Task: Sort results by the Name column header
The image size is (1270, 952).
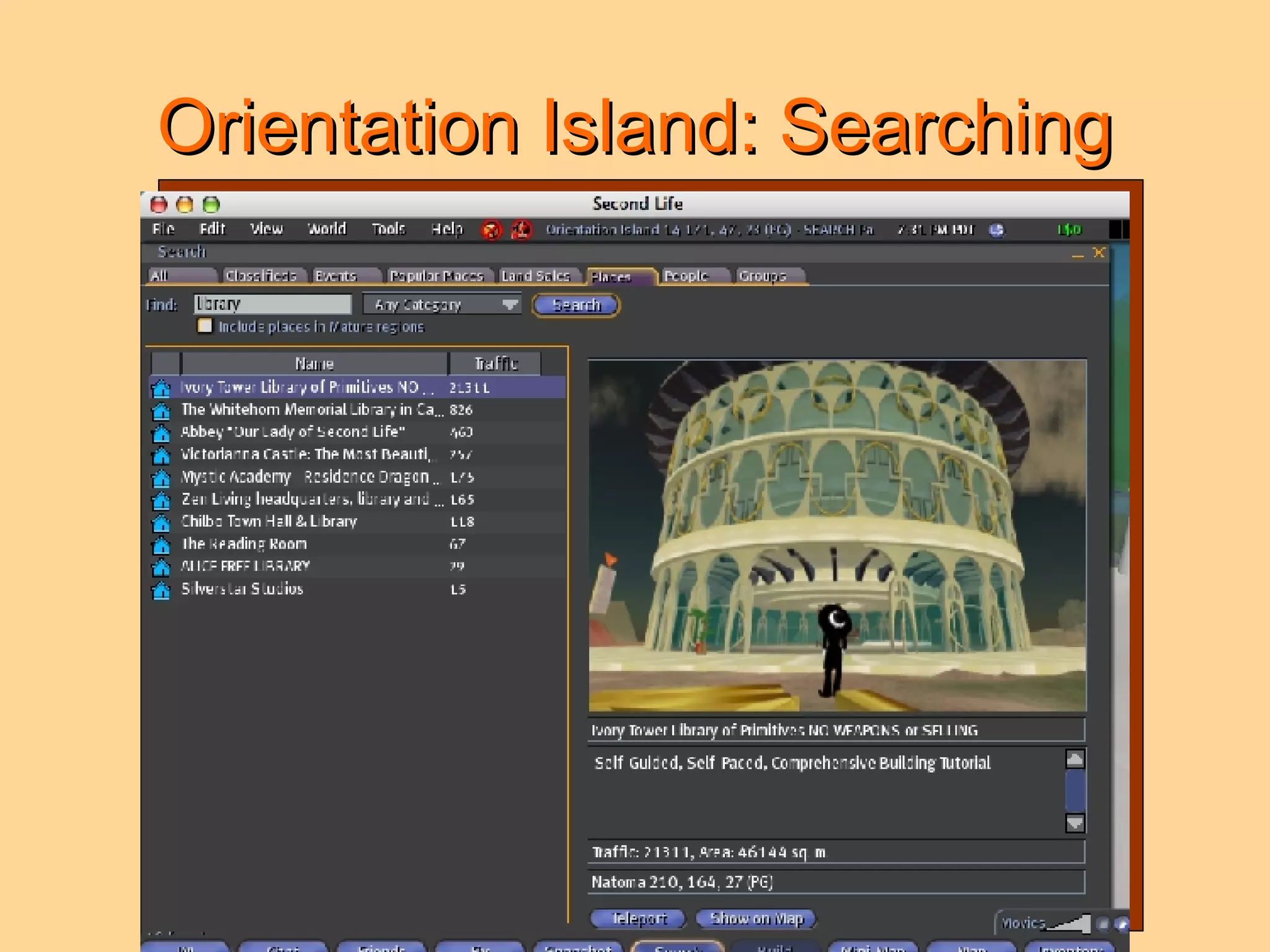Action: coord(314,364)
